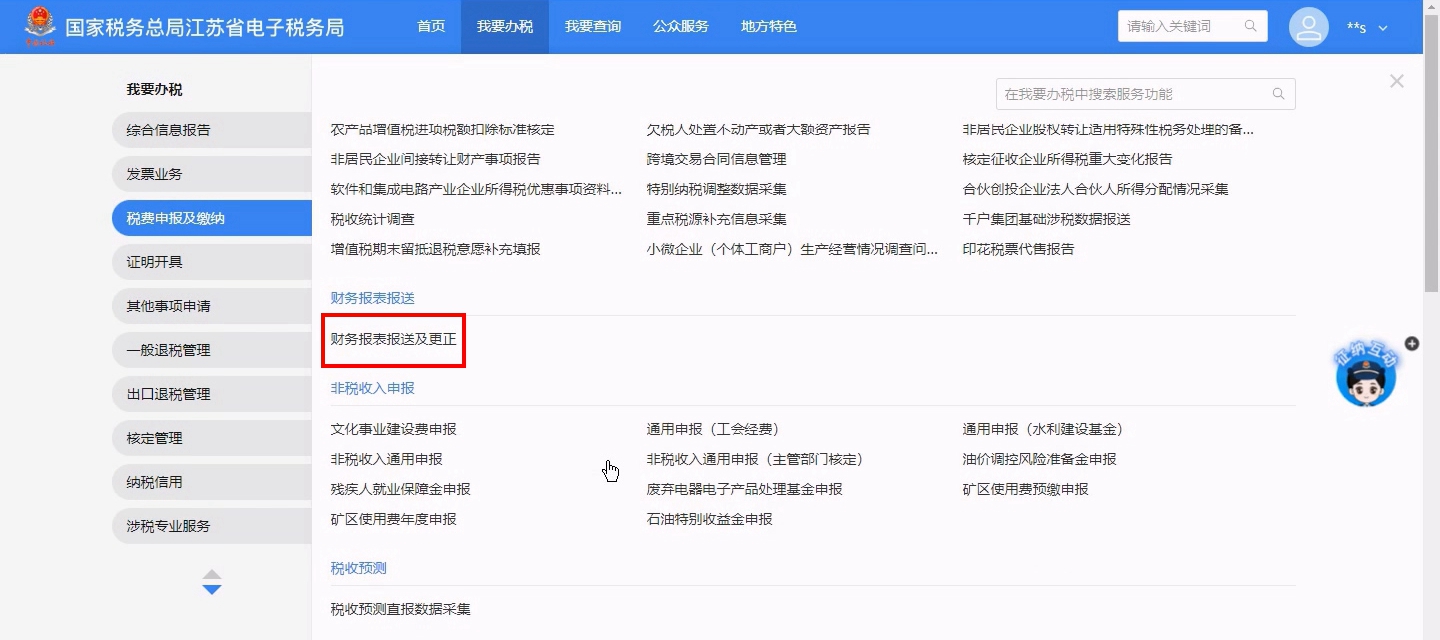Click the plus icon beside the mascot
Viewport: 1440px width, 640px height.
coord(1412,343)
